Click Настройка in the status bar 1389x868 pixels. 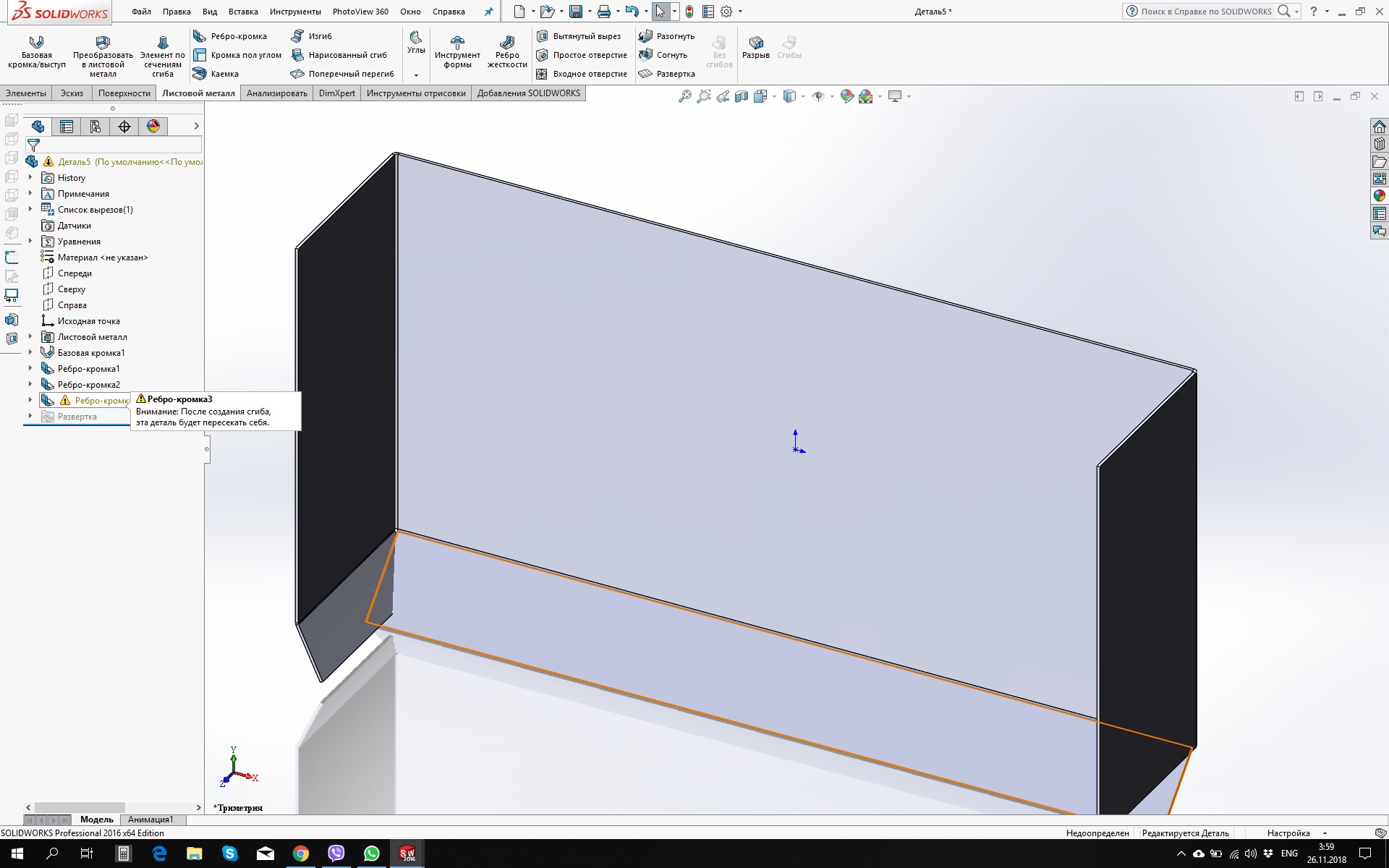[1288, 833]
